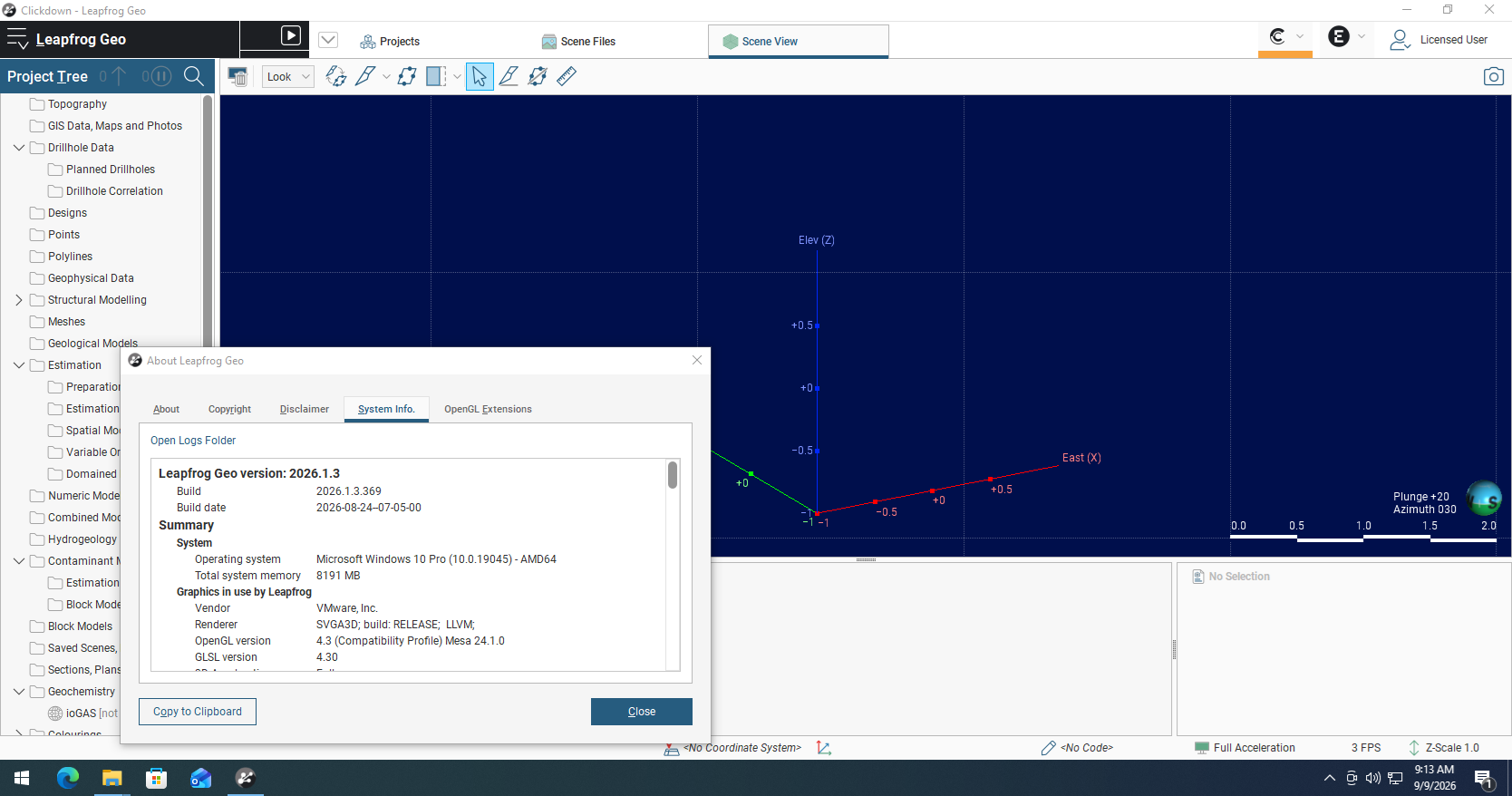
Task: Select the draw polyline tool
Action: [509, 77]
